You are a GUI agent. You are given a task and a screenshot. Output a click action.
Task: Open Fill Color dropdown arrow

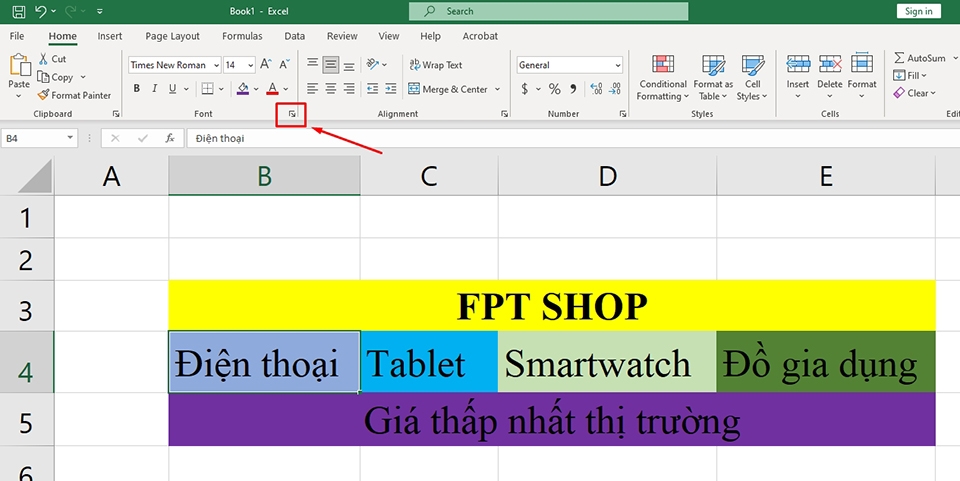pos(256,89)
